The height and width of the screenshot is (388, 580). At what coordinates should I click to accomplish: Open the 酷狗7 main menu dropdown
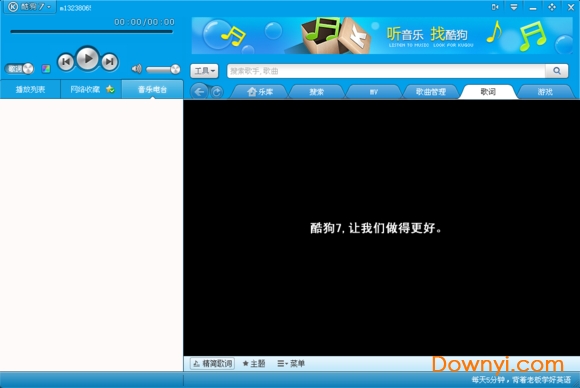pos(30,7)
